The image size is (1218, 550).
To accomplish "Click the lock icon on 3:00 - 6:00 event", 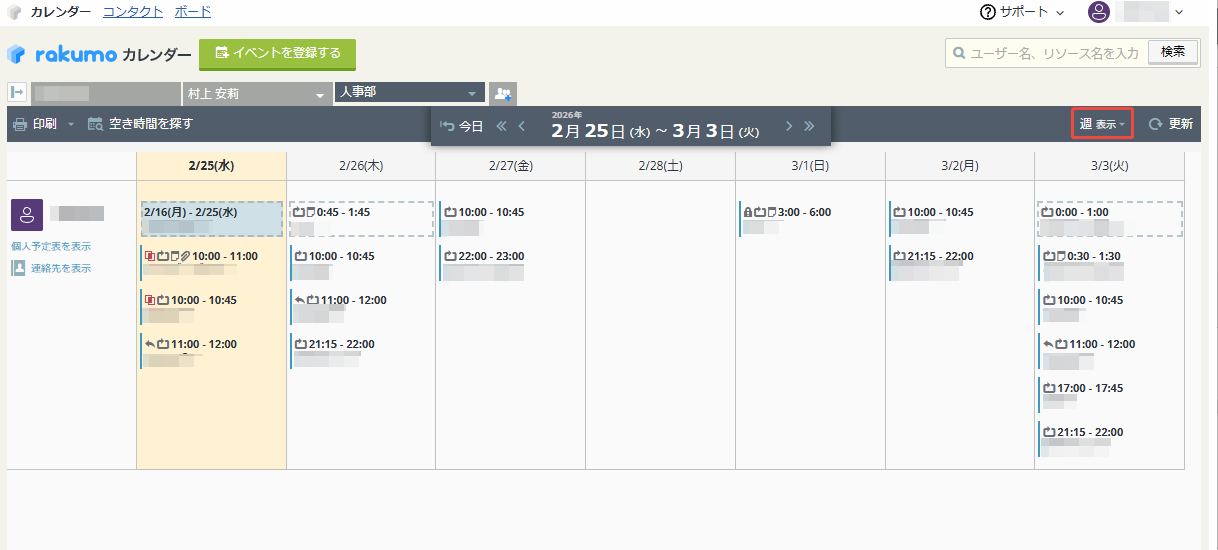I will pos(747,212).
